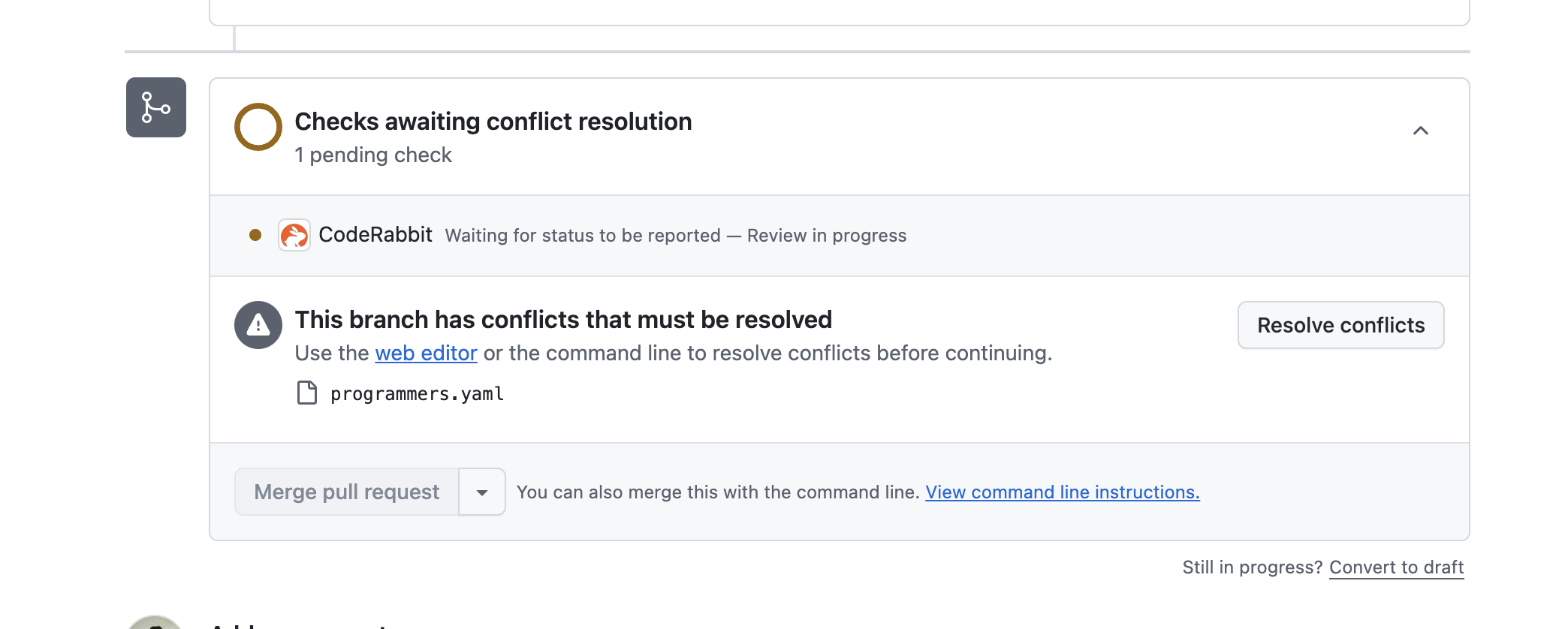The image size is (1568, 629).
Task: Click the conflicts must be resolved heading
Action: pos(563,320)
